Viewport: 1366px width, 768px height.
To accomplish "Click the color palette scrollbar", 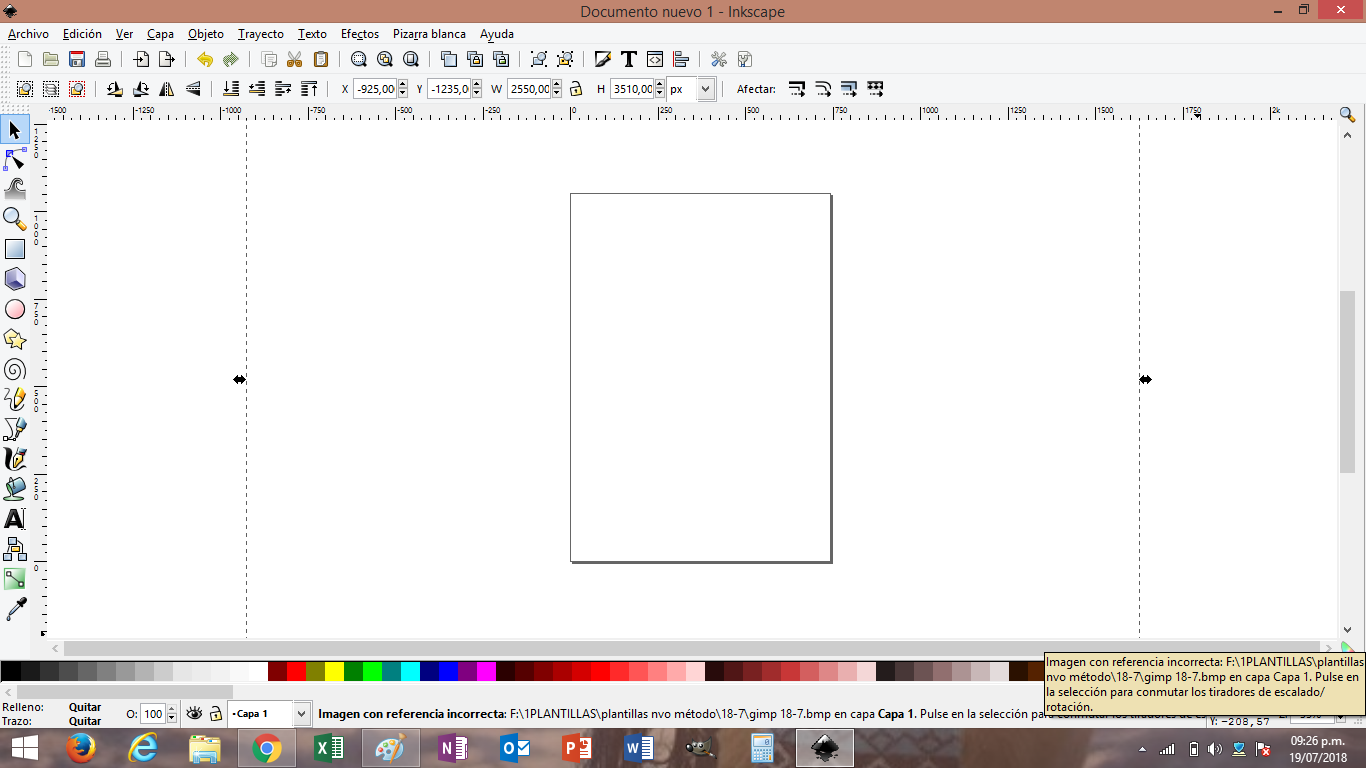I will tap(125, 691).
